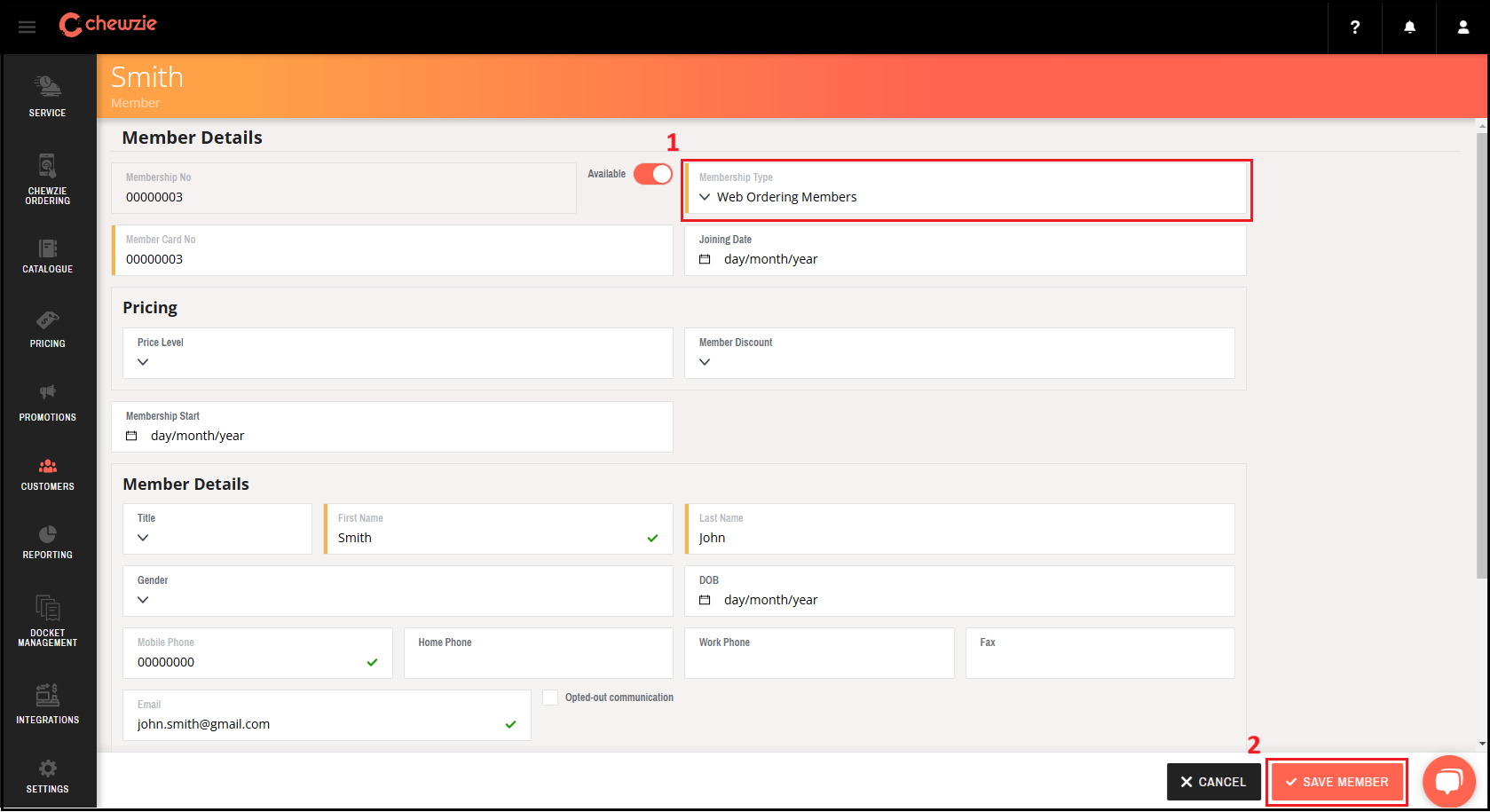
Task: Click the Home Phone field
Action: pos(539,653)
